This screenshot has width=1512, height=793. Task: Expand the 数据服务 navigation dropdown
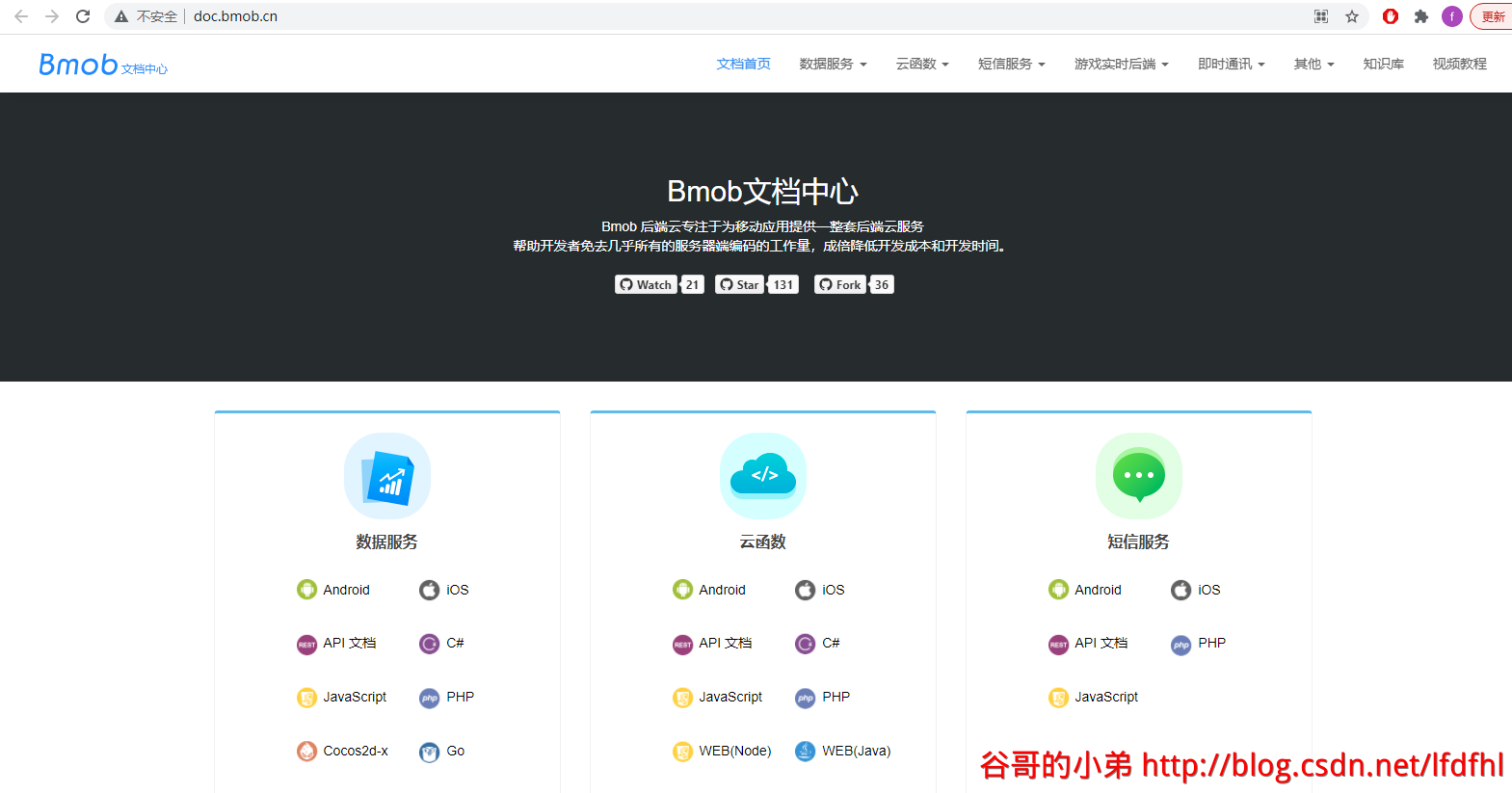pos(833,64)
